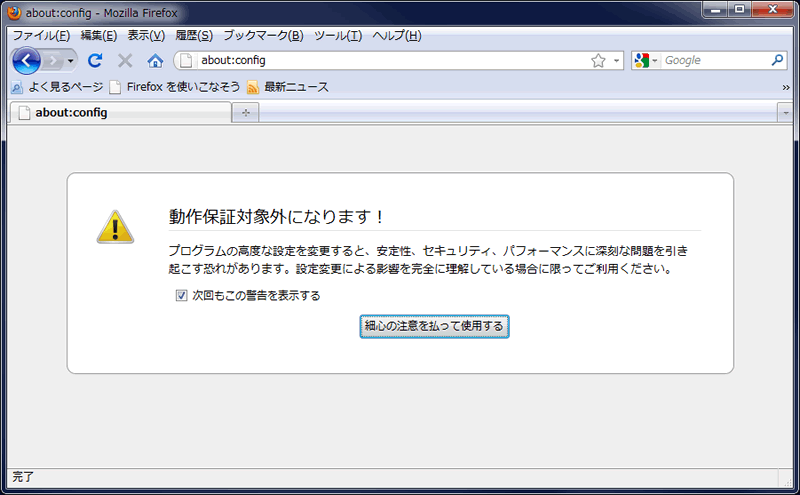The width and height of the screenshot is (800, 495).
Task: Click the 細心の注意を払って使用する button
Action: [434, 326]
